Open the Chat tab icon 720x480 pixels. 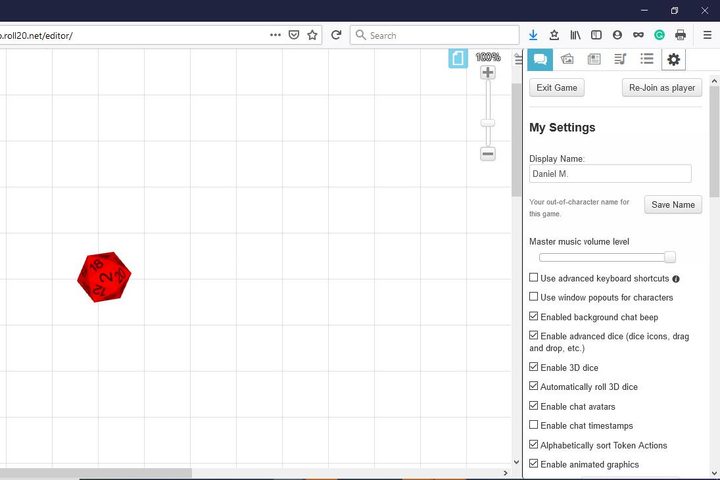click(540, 60)
